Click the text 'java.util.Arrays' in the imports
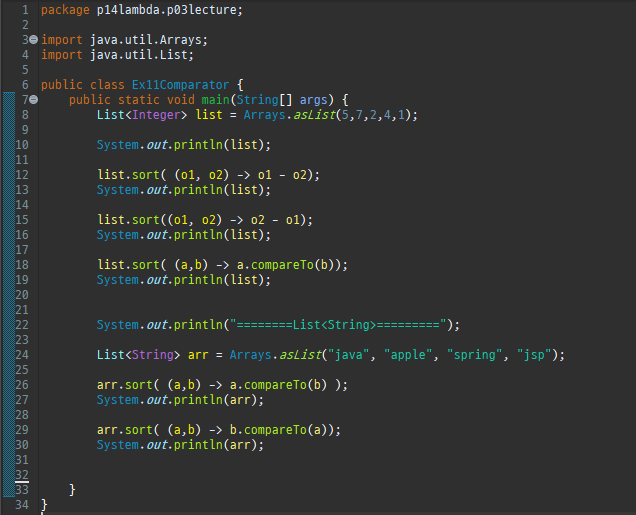The height and width of the screenshot is (515, 636). click(146, 40)
